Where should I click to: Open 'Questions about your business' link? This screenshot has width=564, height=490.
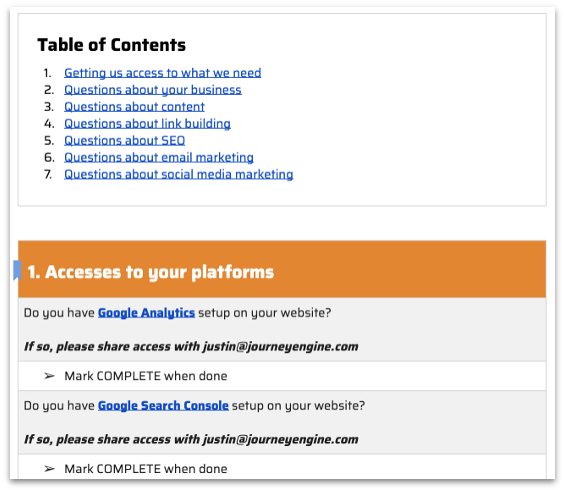click(153, 90)
